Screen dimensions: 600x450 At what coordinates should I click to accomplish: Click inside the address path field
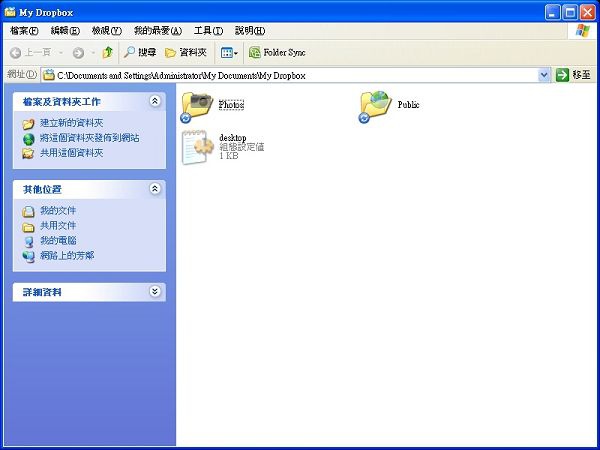click(300, 75)
